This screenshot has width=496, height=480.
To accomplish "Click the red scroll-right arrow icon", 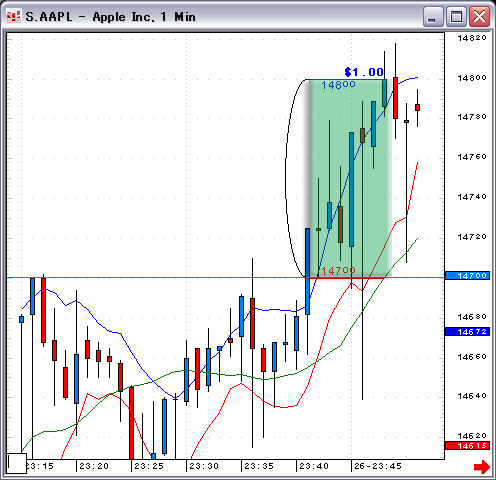I will coord(482,467).
